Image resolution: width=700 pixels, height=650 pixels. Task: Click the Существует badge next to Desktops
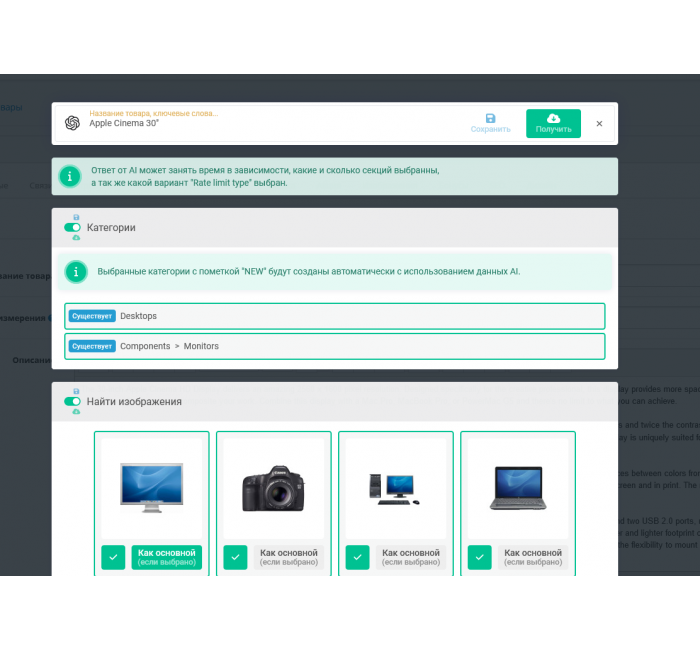coord(92,316)
